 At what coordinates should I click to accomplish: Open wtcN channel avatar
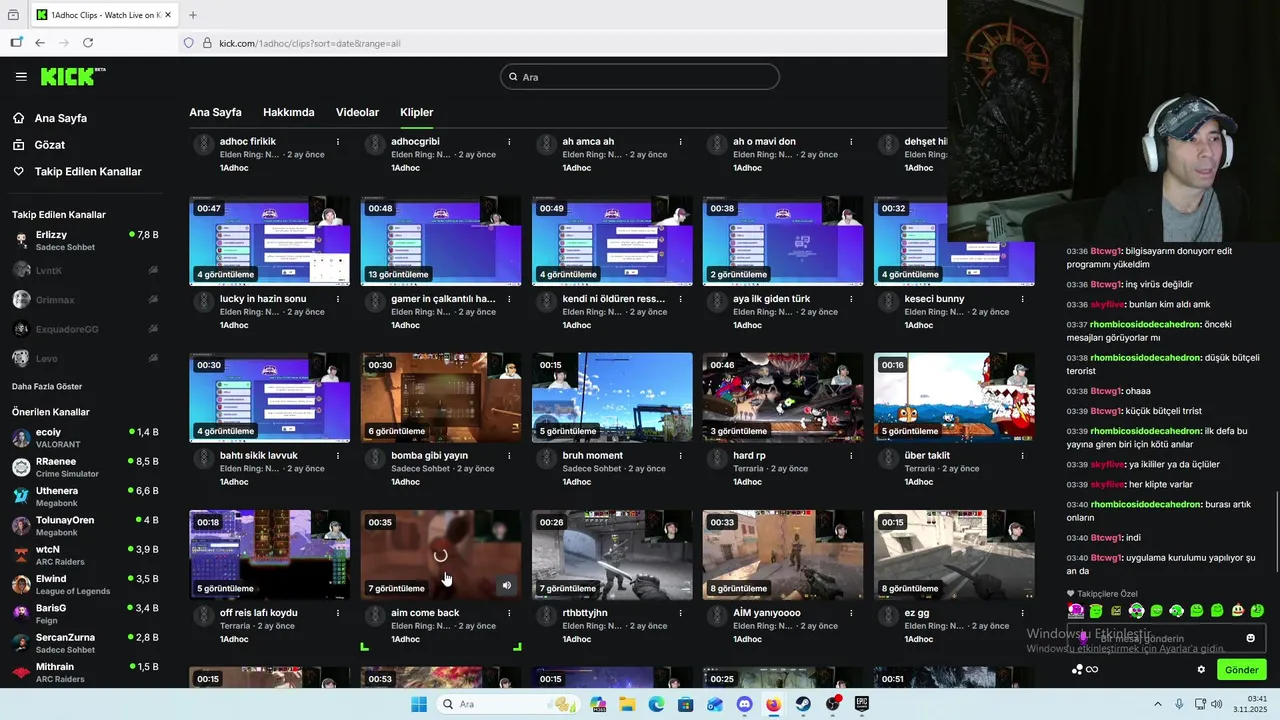(x=21, y=555)
